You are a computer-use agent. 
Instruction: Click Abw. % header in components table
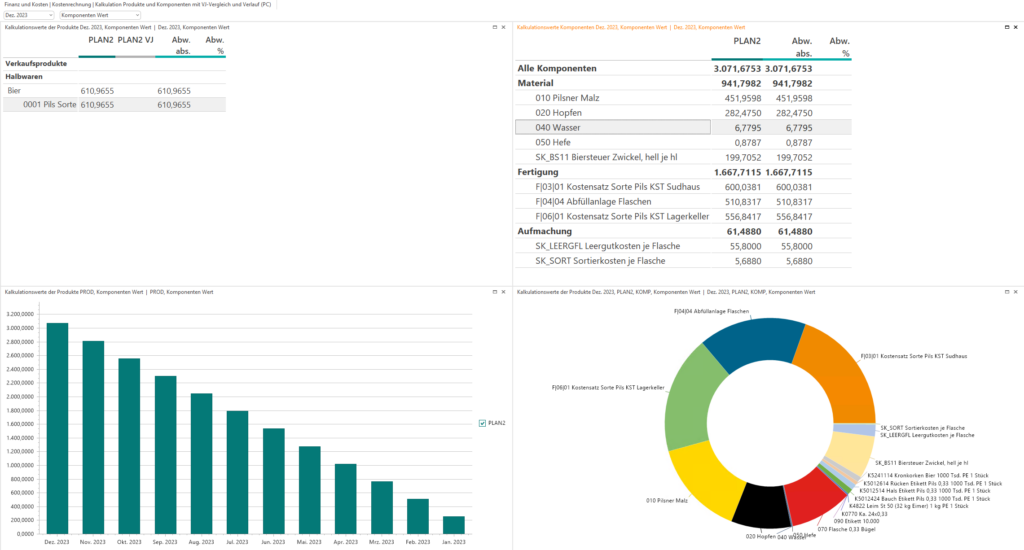tap(839, 46)
